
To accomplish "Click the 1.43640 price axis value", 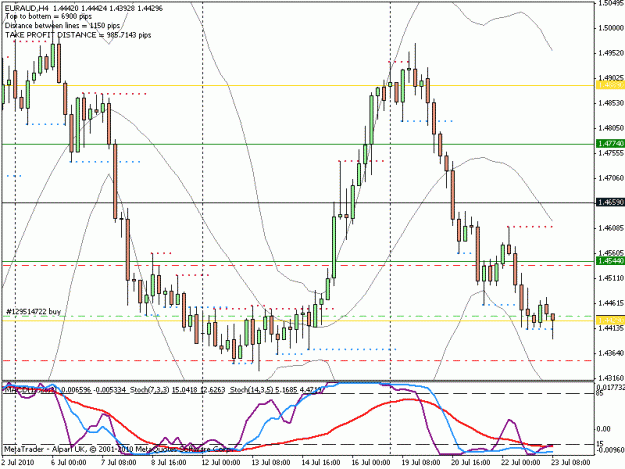I will pos(611,353).
